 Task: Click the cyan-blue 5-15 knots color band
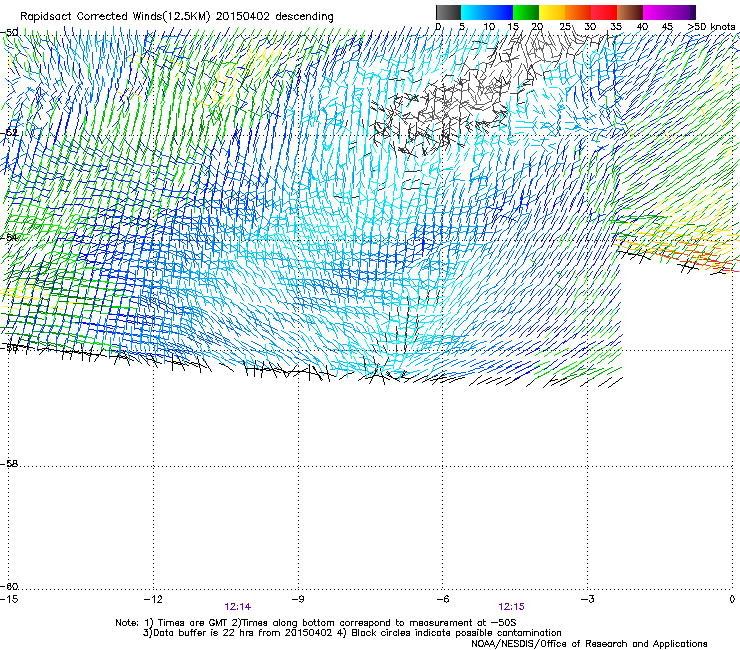click(x=487, y=12)
